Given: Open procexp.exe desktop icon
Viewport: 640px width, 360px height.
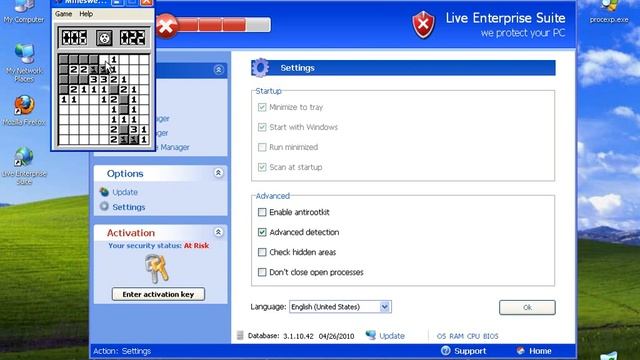Looking at the screenshot, I should pos(609,11).
